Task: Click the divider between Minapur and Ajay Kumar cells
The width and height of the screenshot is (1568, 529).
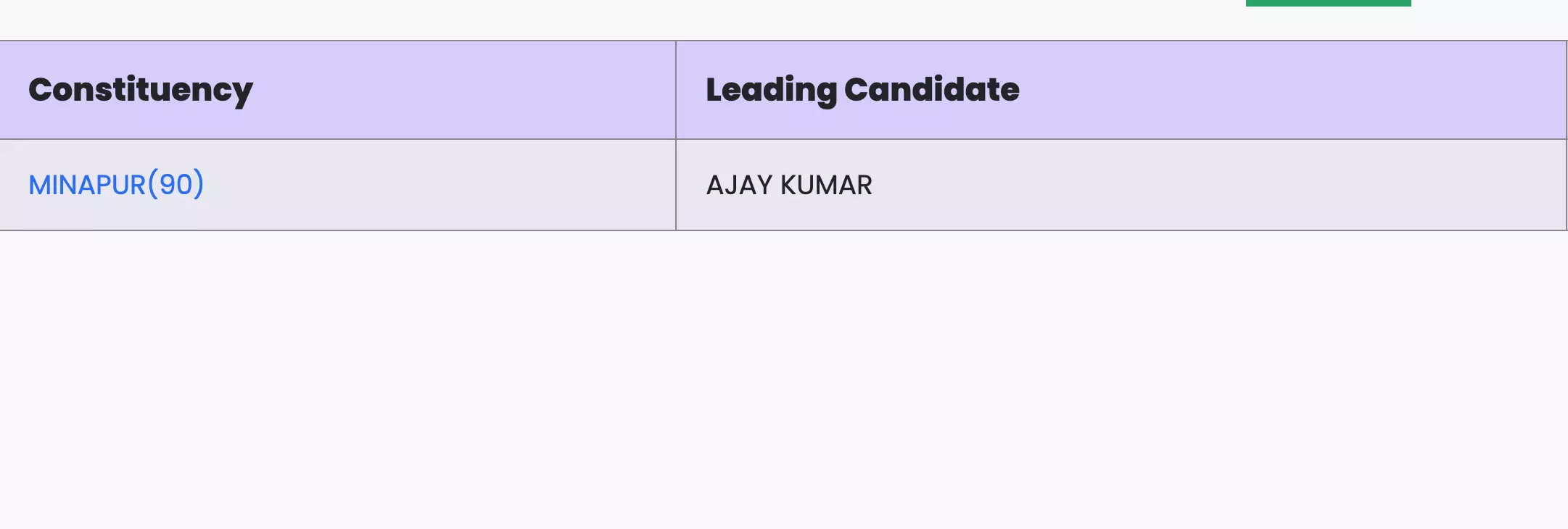Action: [x=676, y=185]
